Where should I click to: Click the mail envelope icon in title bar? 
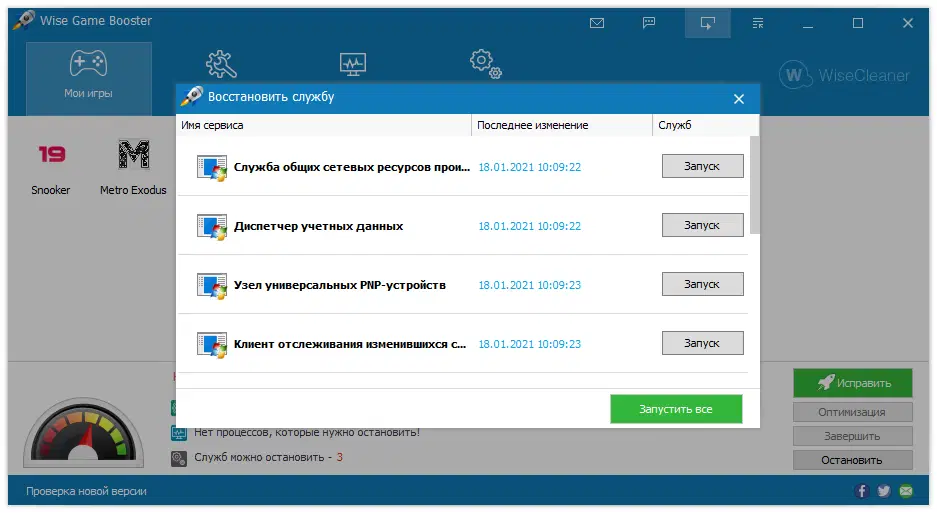597,23
